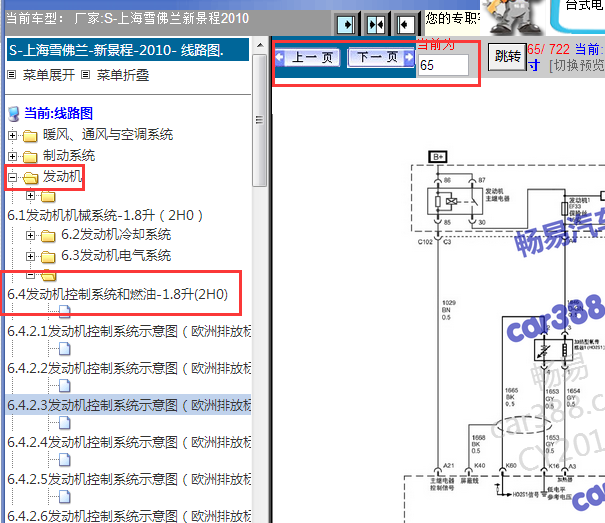This screenshot has height=523, width=605.
Task: Click 菜单展开 to expand menu
Action: point(49,75)
